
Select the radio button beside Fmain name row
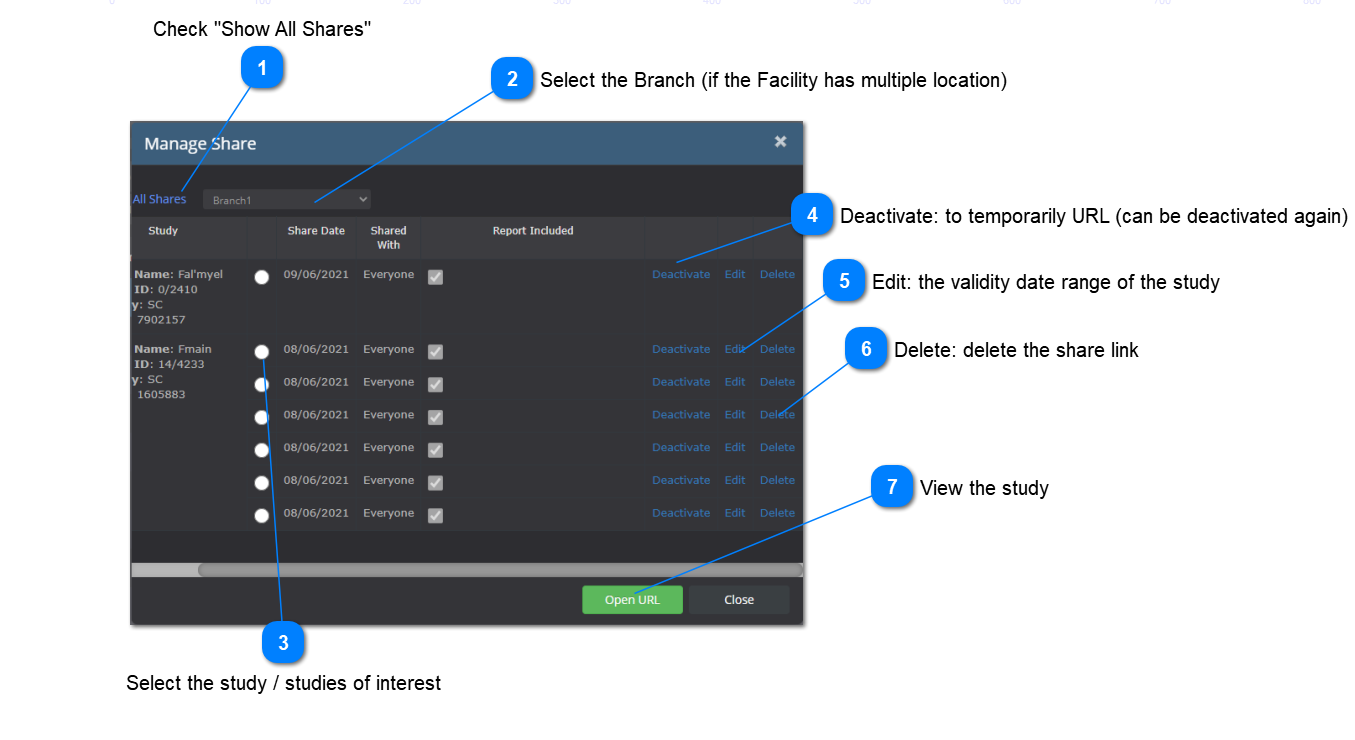262,351
